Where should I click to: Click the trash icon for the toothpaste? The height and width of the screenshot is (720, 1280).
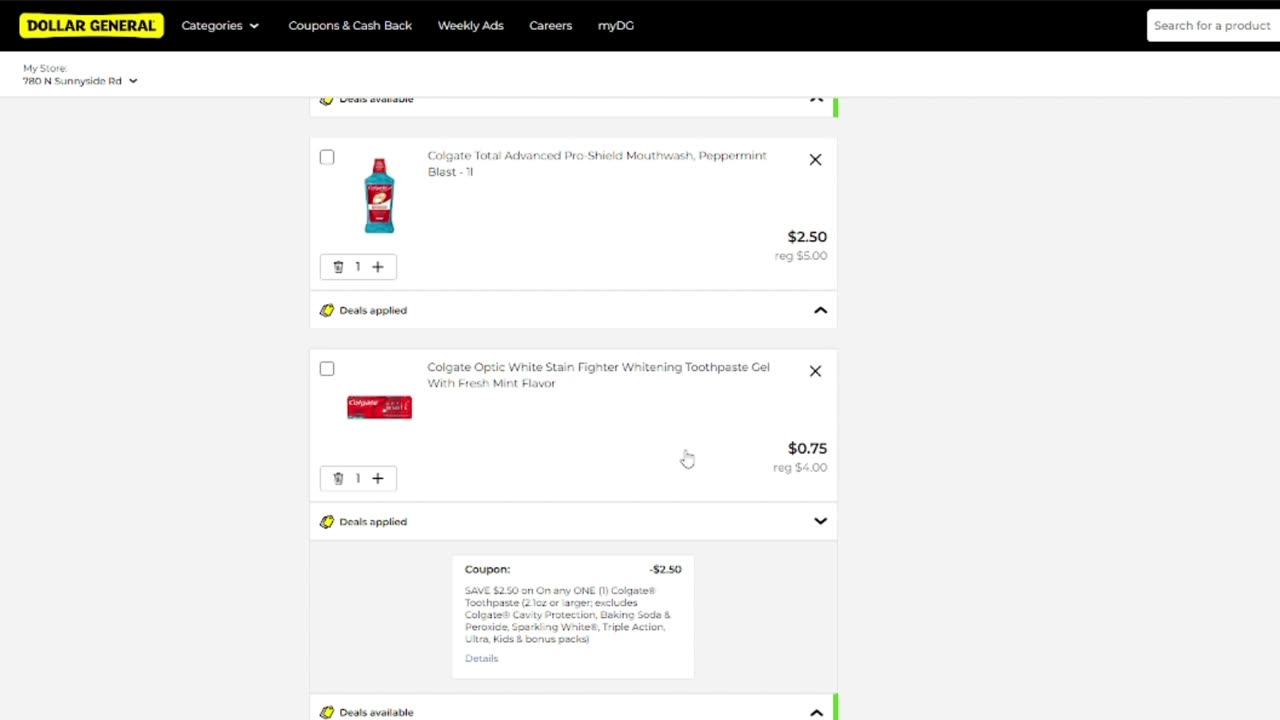(x=338, y=478)
